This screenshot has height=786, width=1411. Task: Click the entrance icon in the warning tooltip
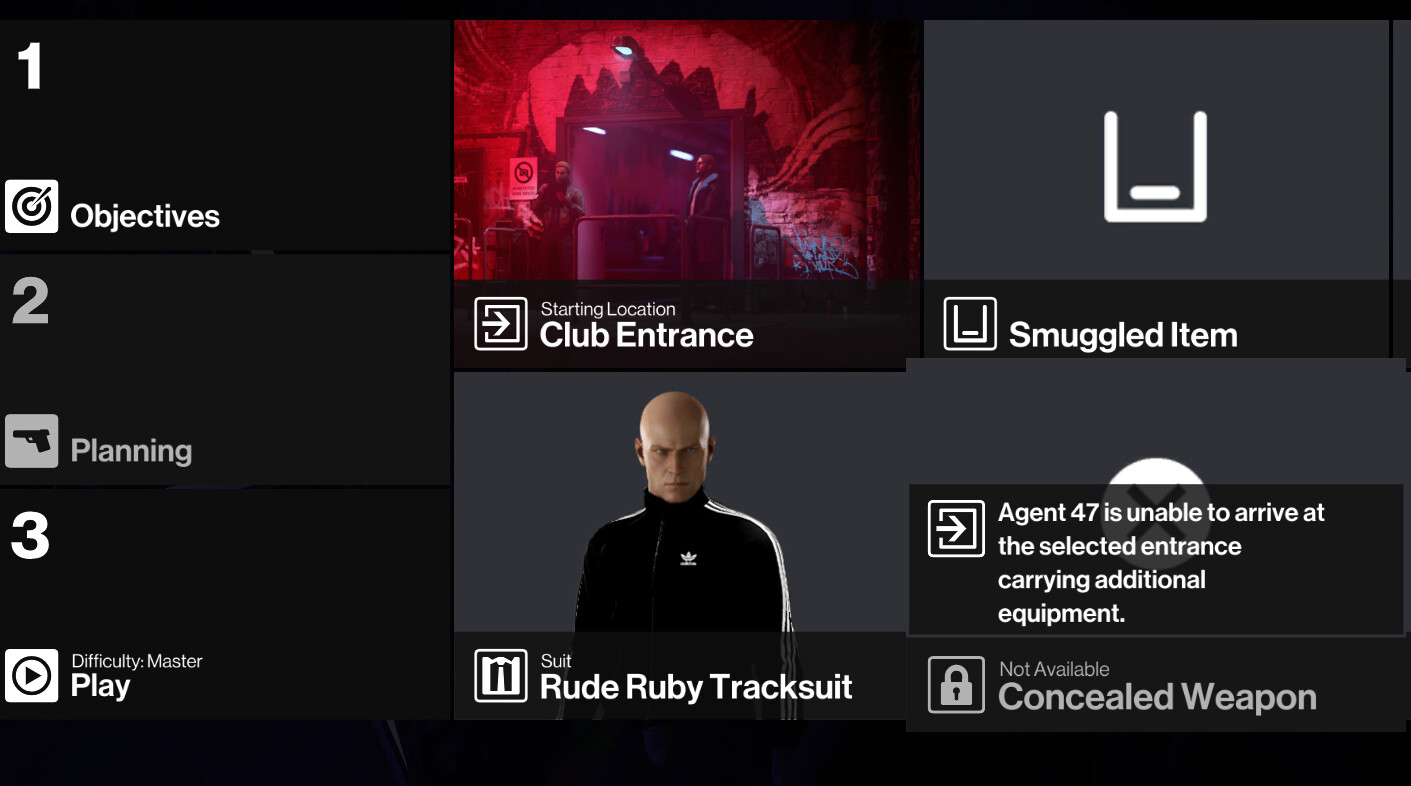tap(956, 528)
